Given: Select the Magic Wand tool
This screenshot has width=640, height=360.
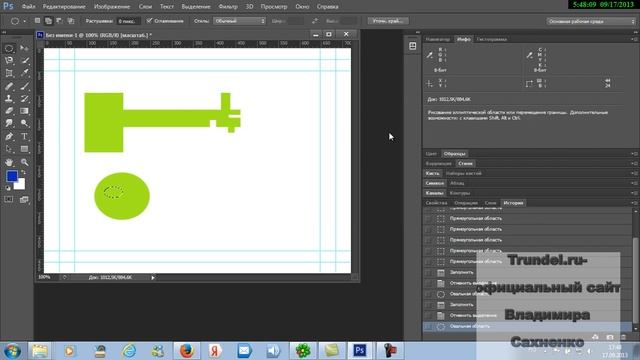Looking at the screenshot, I should (24, 61).
